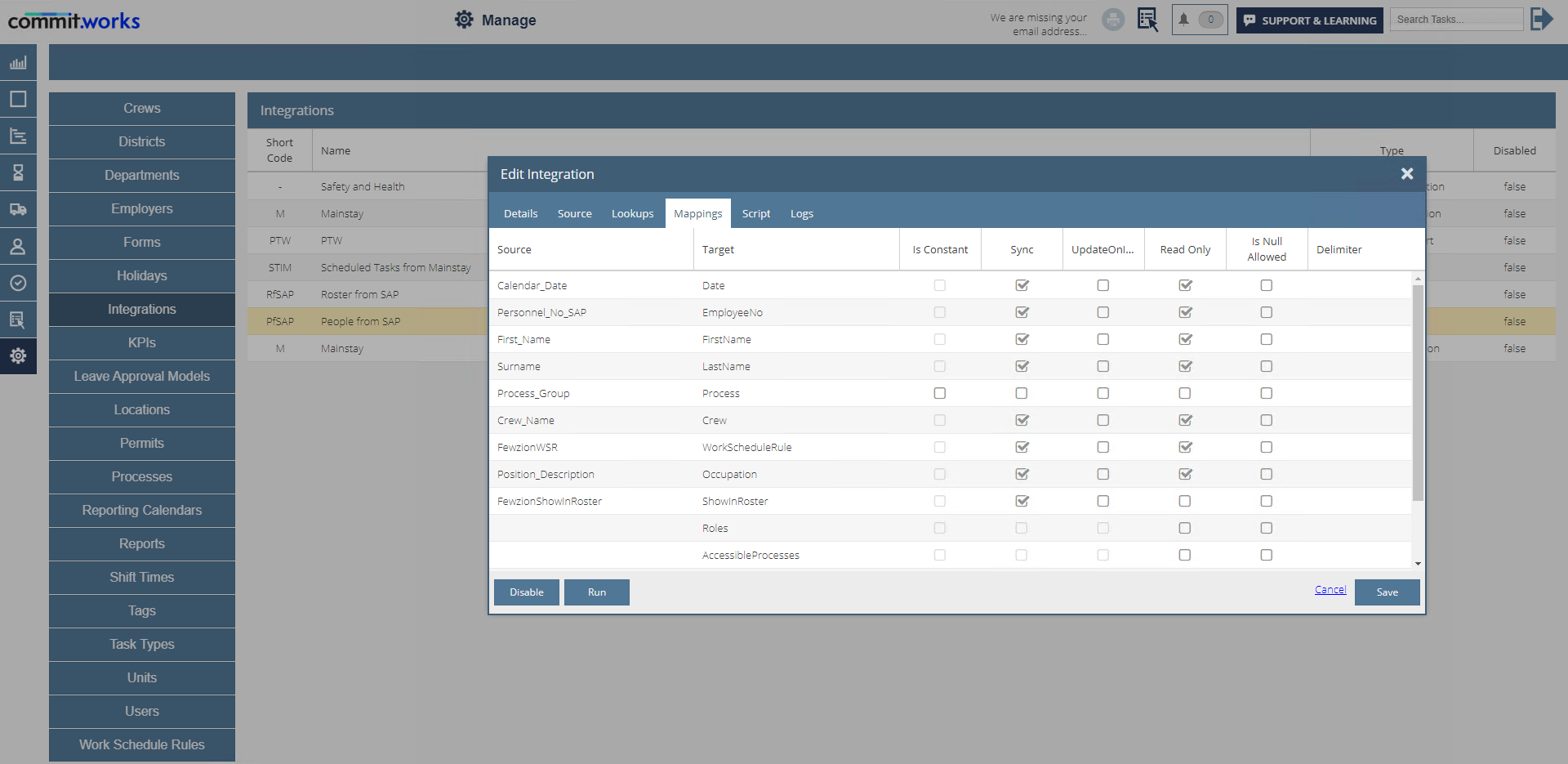Enable Read Only checkbox for Roles
This screenshot has width=1568, height=764.
(x=1185, y=528)
